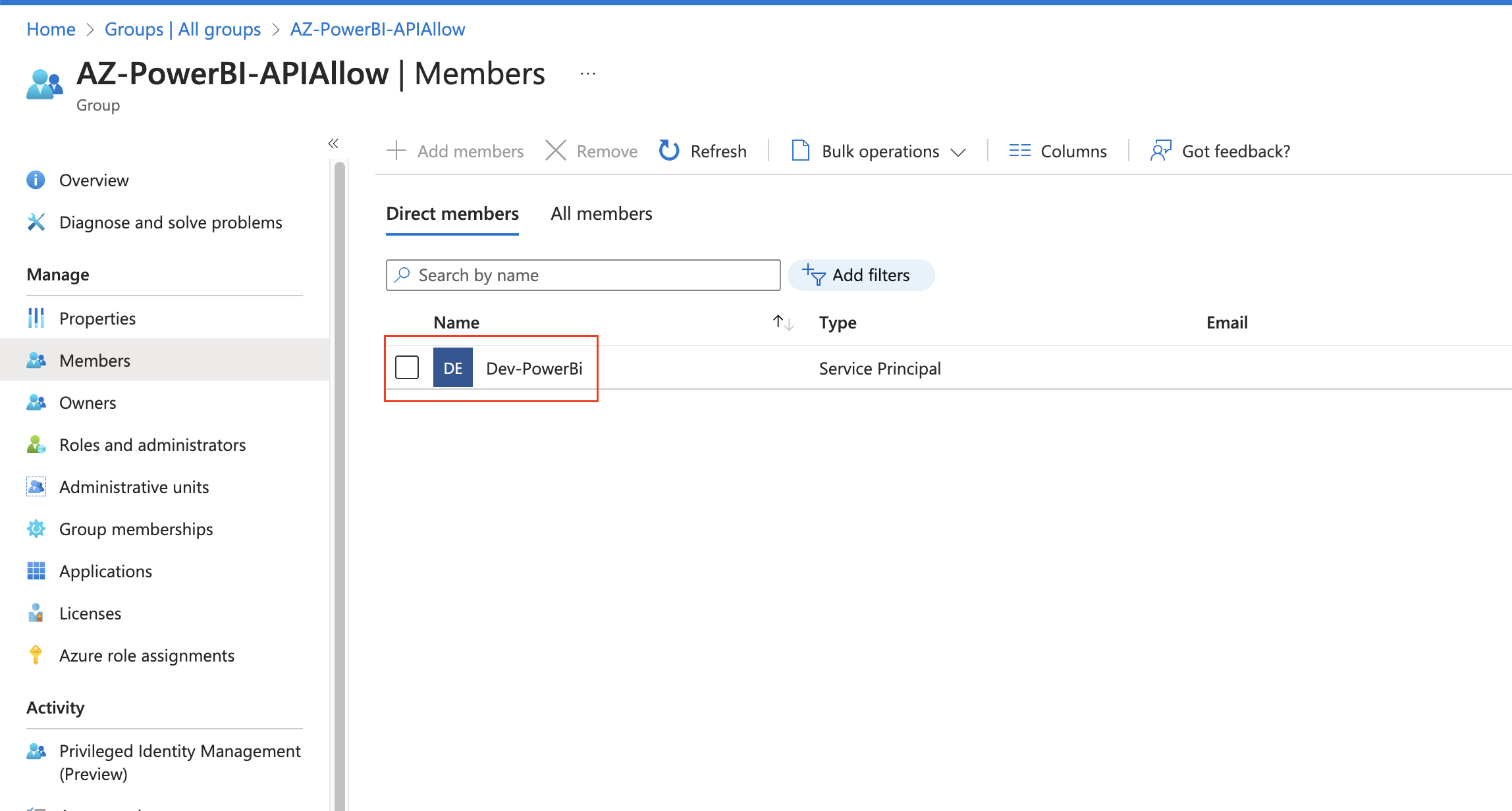Click the Diagnose and solve problems wrench icon
This screenshot has width=1512, height=811.
point(36,222)
